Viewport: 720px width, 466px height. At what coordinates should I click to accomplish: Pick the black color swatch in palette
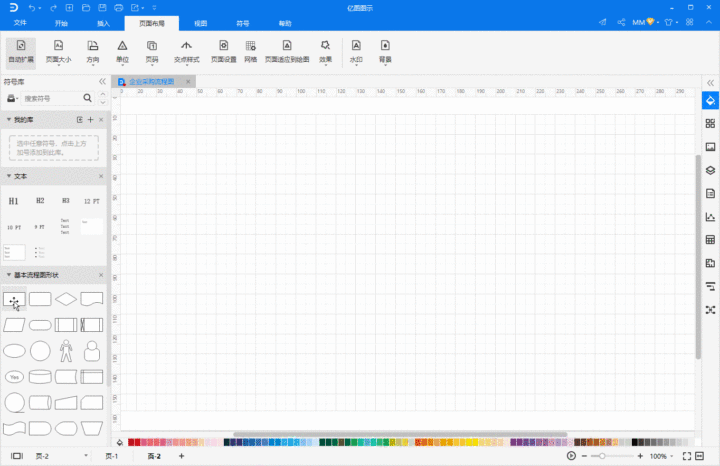635,442
